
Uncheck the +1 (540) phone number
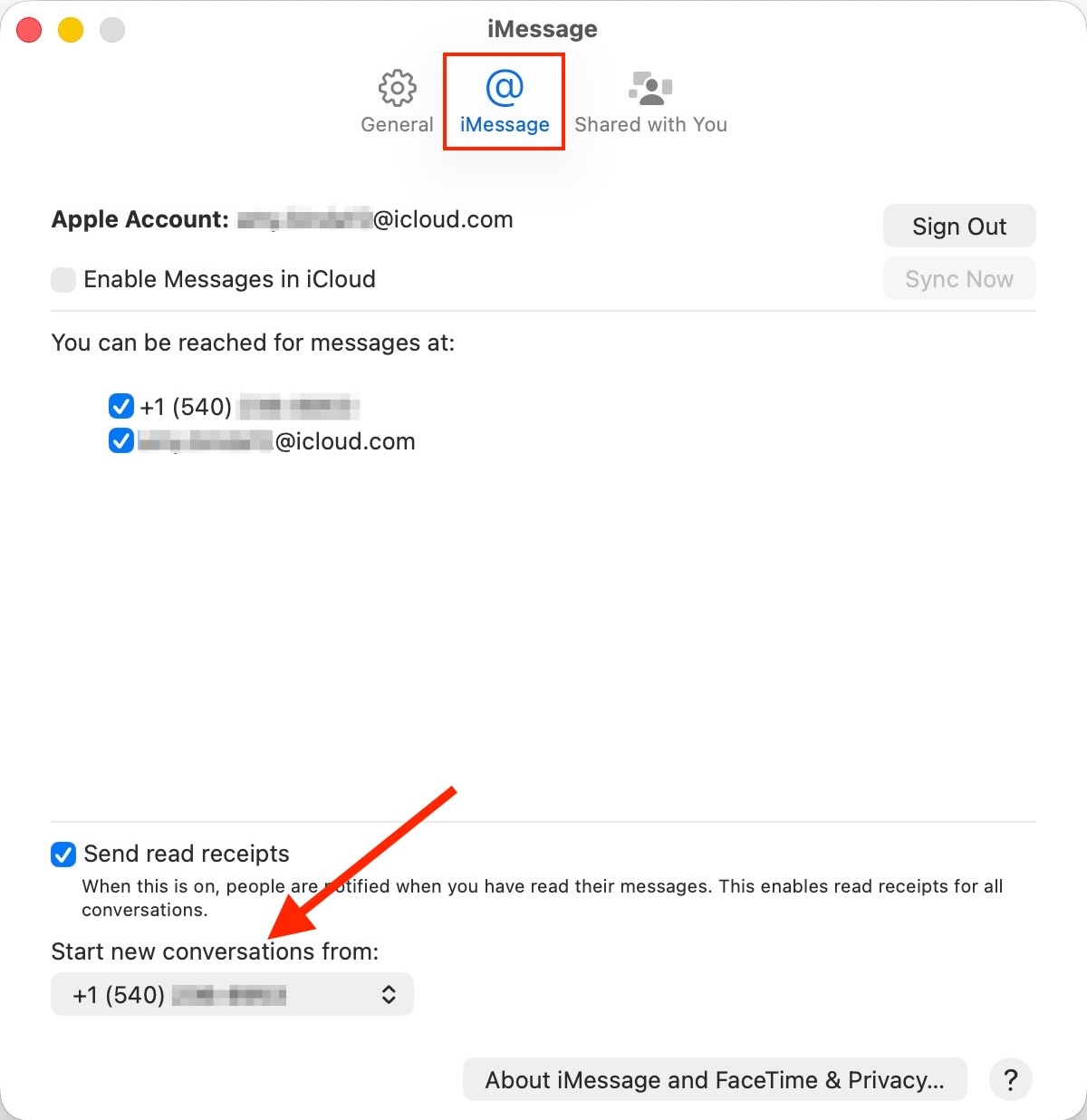point(121,406)
